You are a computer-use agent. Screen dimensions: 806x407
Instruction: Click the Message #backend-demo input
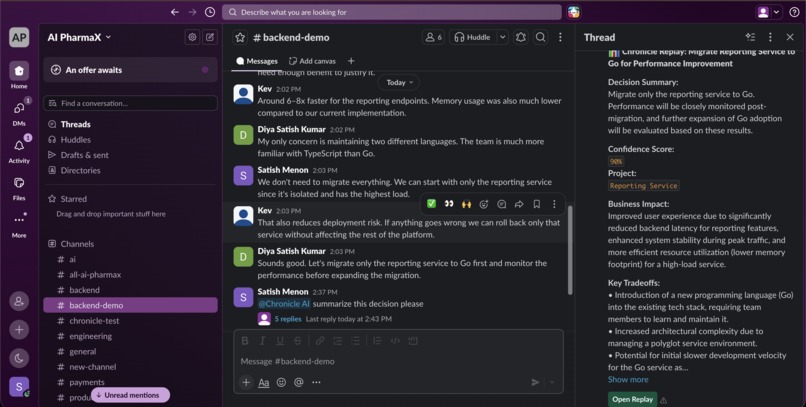pyautogui.click(x=398, y=361)
